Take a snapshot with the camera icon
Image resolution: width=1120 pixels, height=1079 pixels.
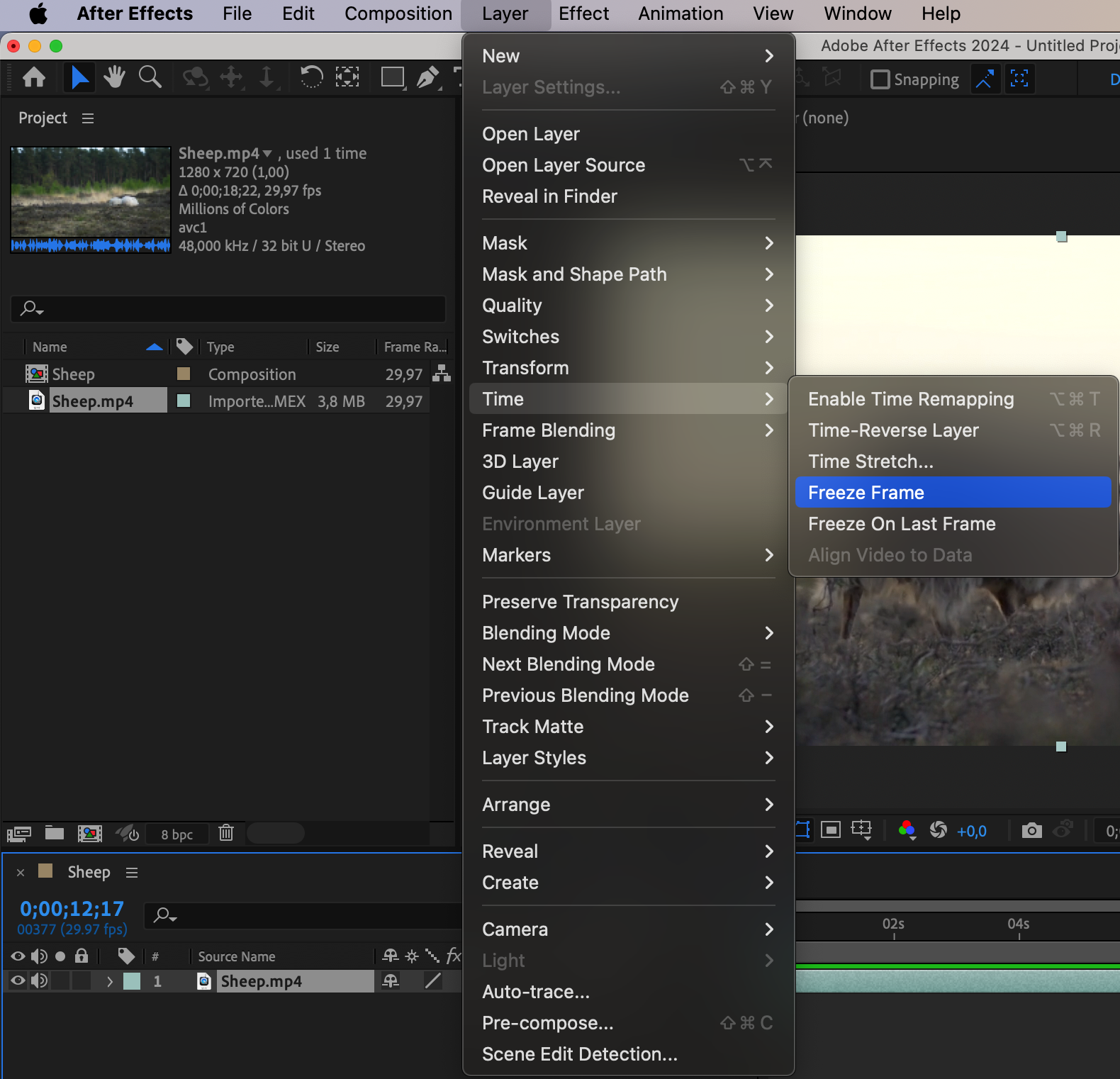click(x=1031, y=830)
